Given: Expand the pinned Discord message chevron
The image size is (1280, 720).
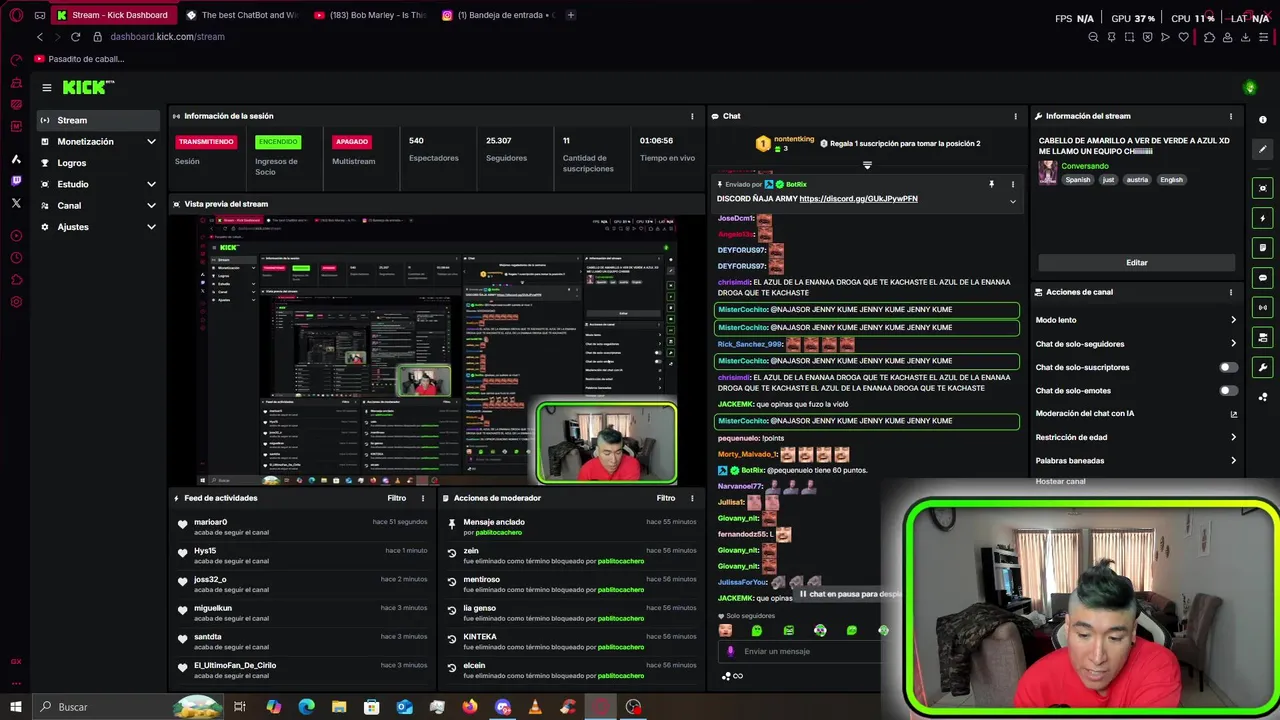Looking at the screenshot, I should point(1012,201).
